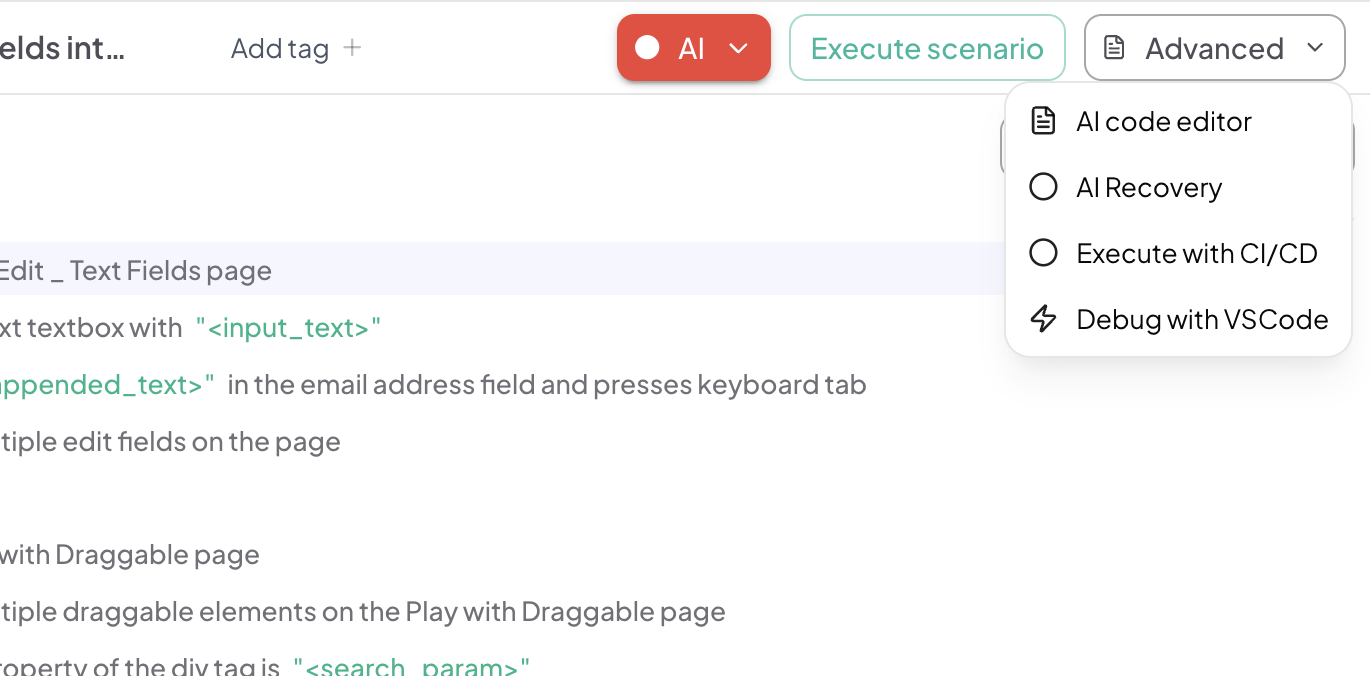Click the white record dot in AI button
The width and height of the screenshot is (1370, 676).
[x=647, y=48]
